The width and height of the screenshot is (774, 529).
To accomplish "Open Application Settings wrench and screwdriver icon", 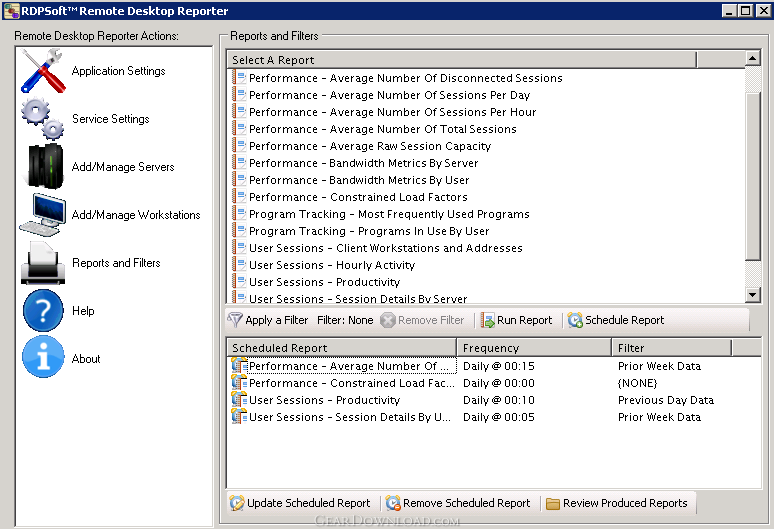I will pos(43,71).
